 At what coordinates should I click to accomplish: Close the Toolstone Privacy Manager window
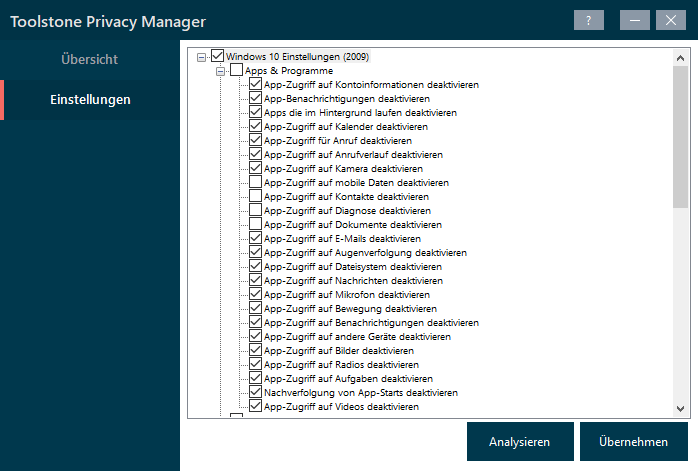(669, 20)
